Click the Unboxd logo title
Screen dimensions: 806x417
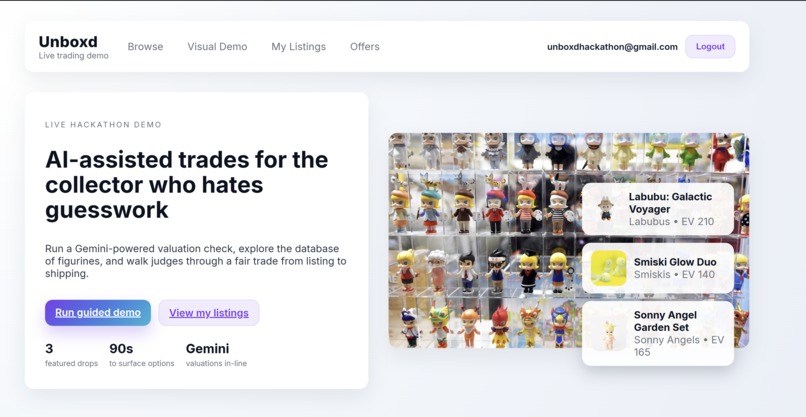coord(68,42)
